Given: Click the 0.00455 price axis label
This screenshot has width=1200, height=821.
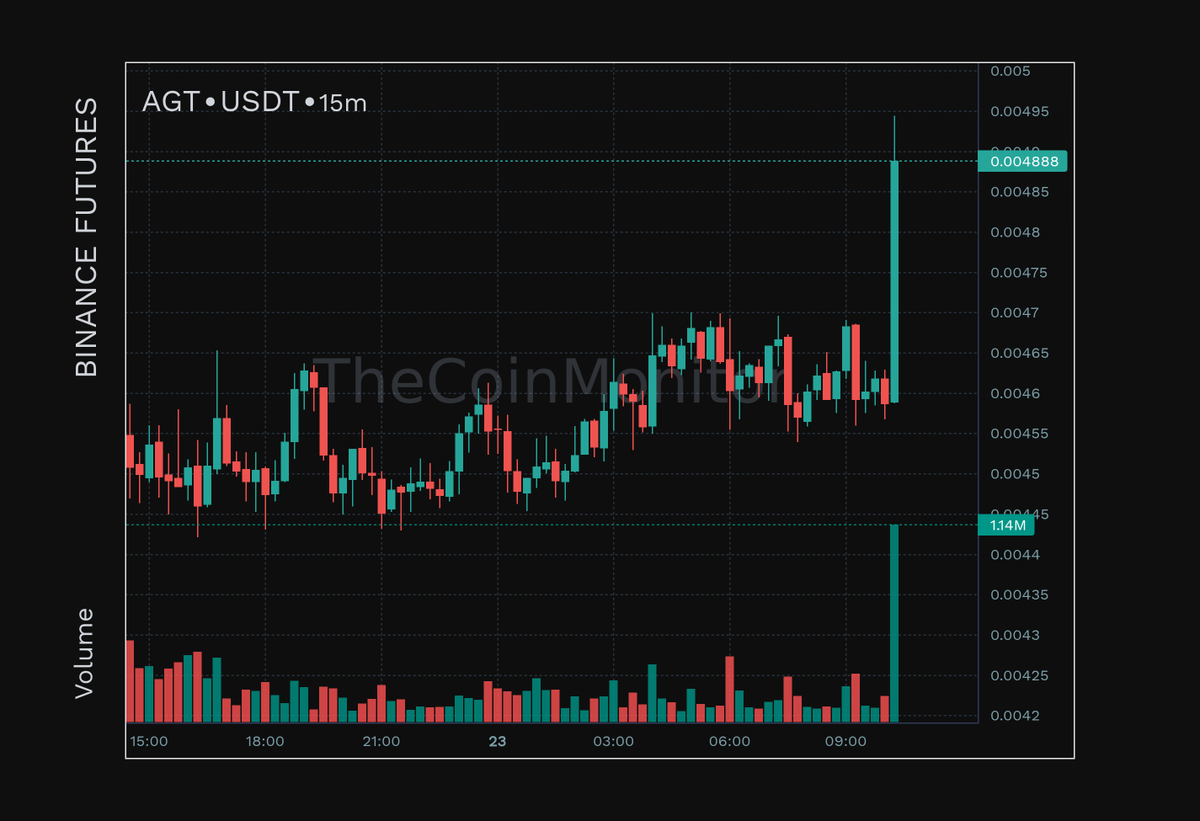Looking at the screenshot, I should click(1019, 434).
